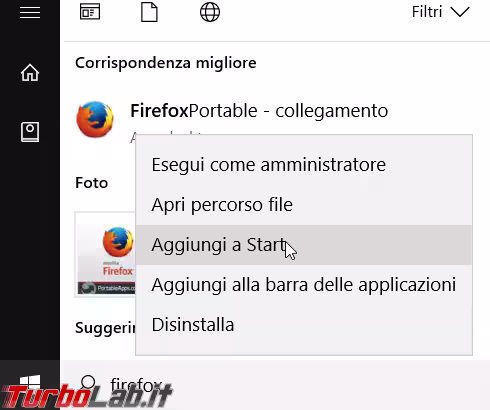Click the search magnifier icon
The height and width of the screenshot is (410, 490).
[x=88, y=382]
